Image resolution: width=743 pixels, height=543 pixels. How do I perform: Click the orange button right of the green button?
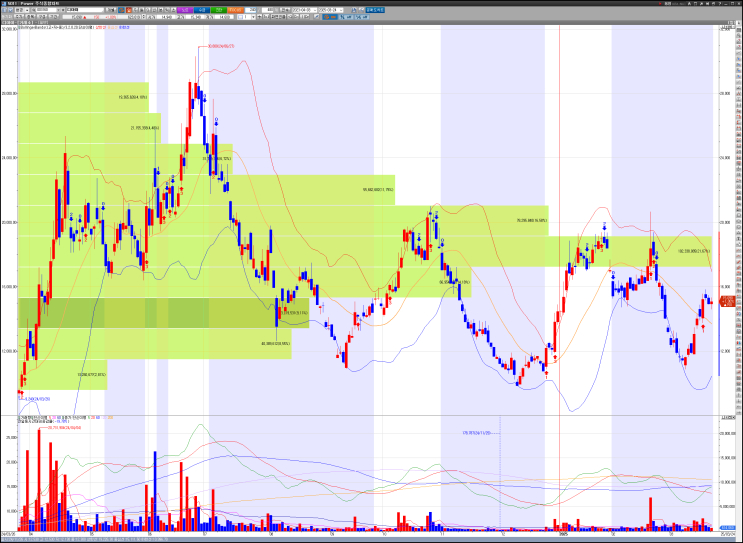tap(236, 10)
